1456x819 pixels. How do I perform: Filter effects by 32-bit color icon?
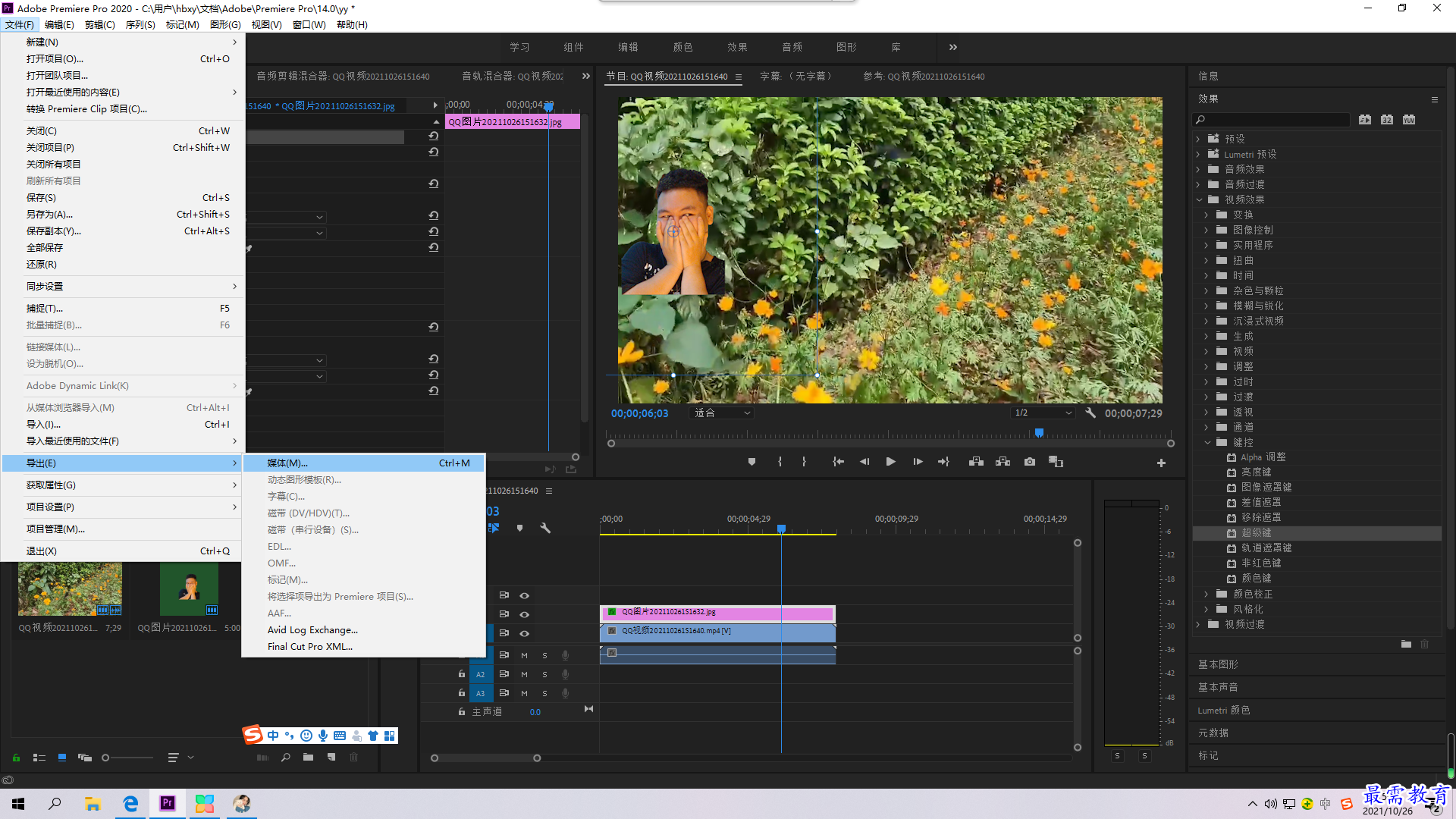tap(1387, 120)
